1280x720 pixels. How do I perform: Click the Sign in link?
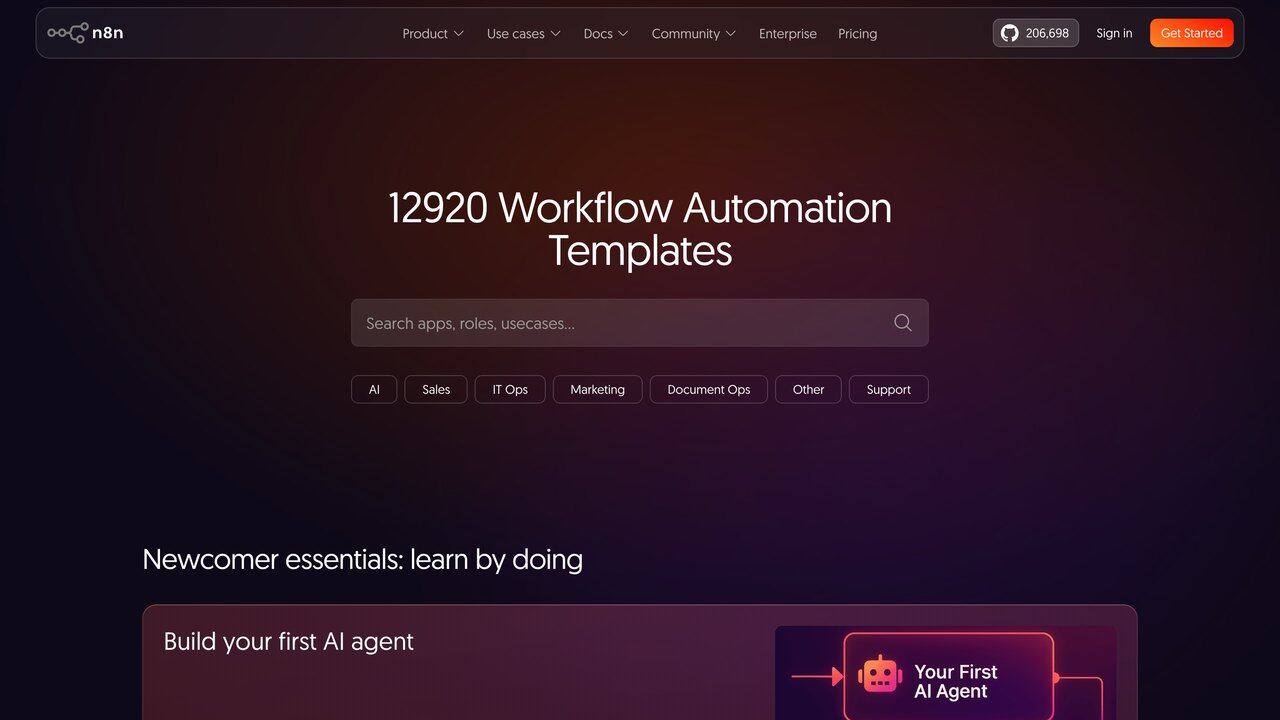point(1114,33)
